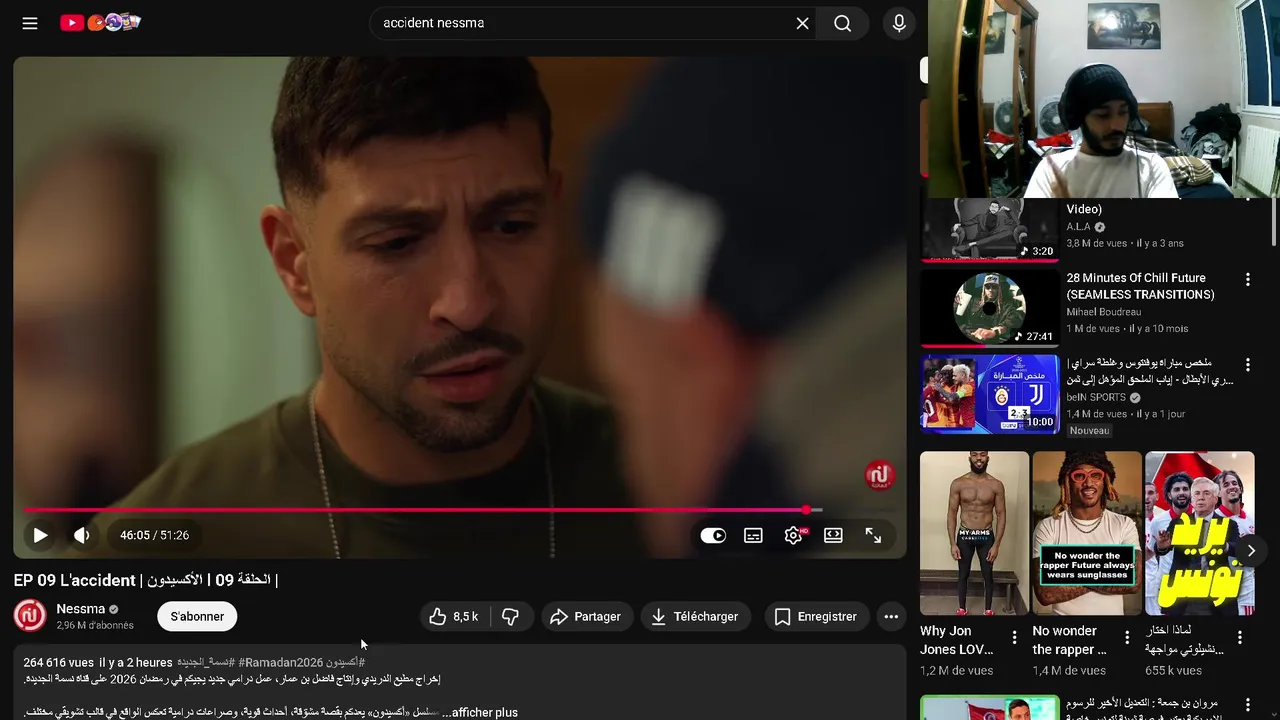Turn on subtitles/closed captions
Image resolution: width=1280 pixels, height=720 pixels.
753,535
